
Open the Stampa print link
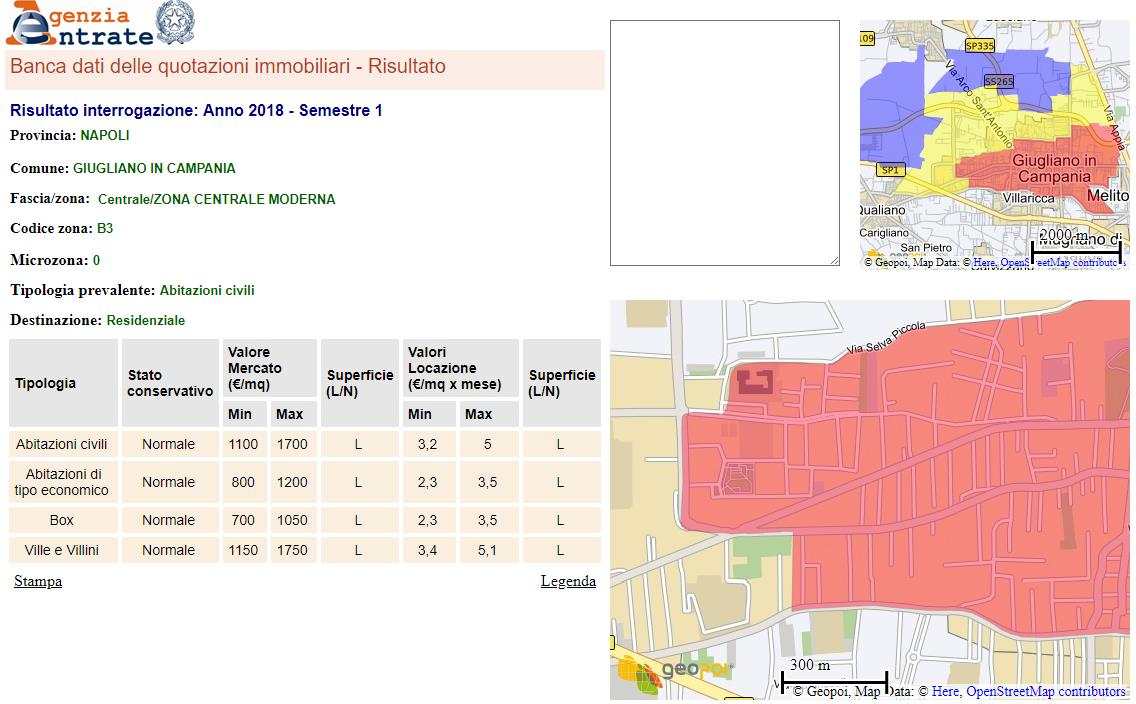click(x=38, y=581)
